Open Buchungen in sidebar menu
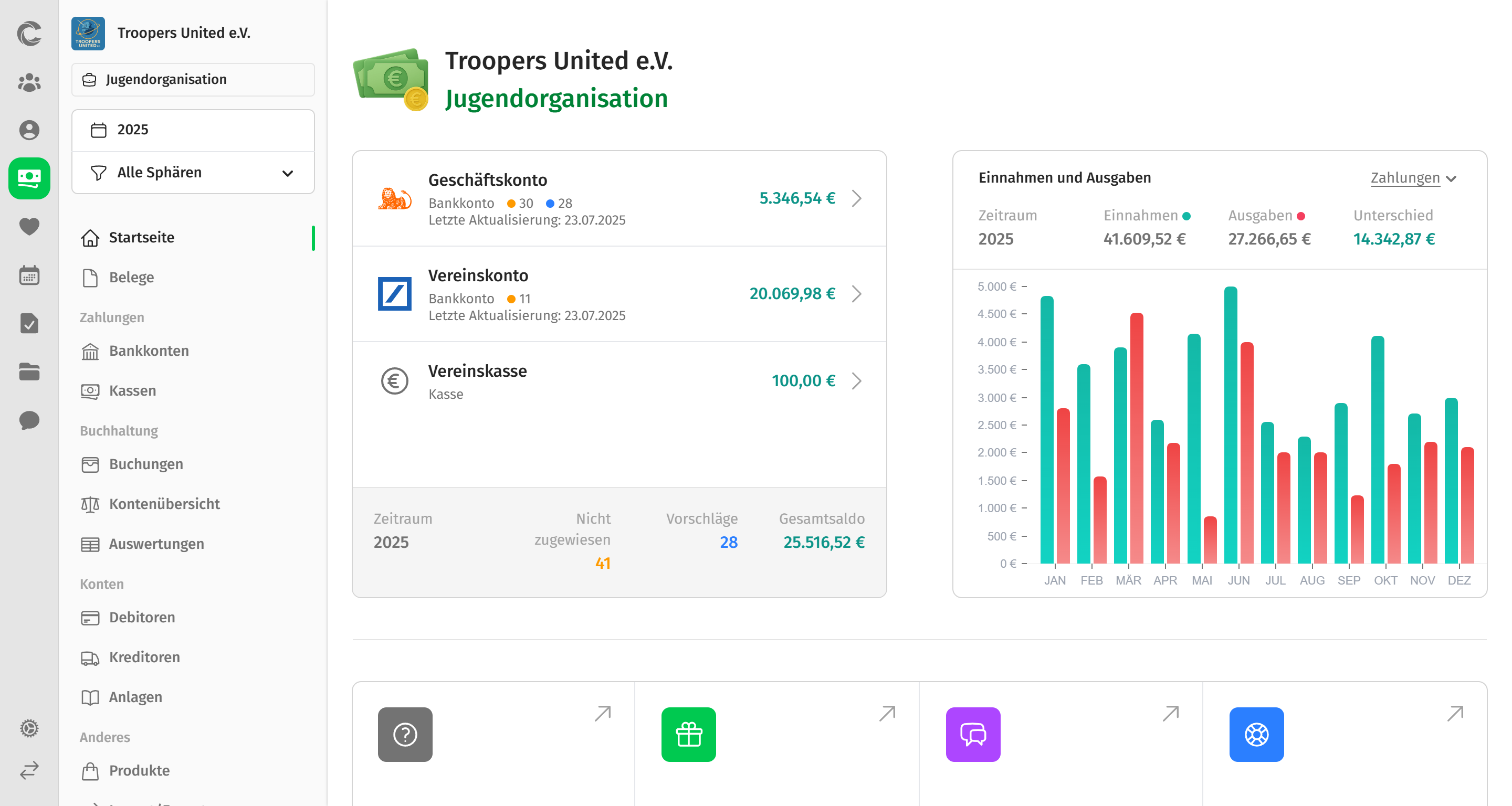The image size is (1512, 806). point(145,464)
